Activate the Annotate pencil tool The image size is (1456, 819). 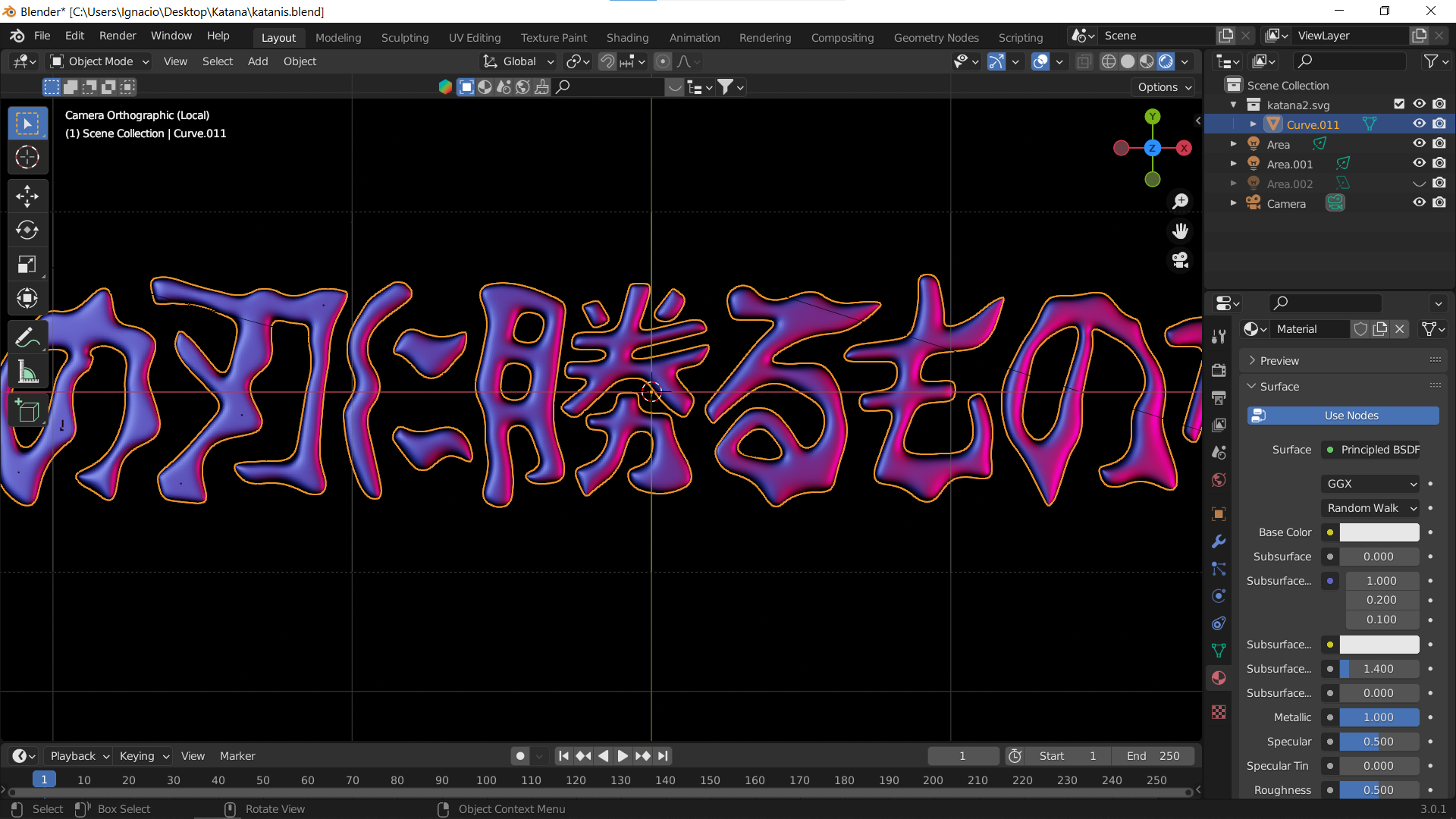[27, 337]
